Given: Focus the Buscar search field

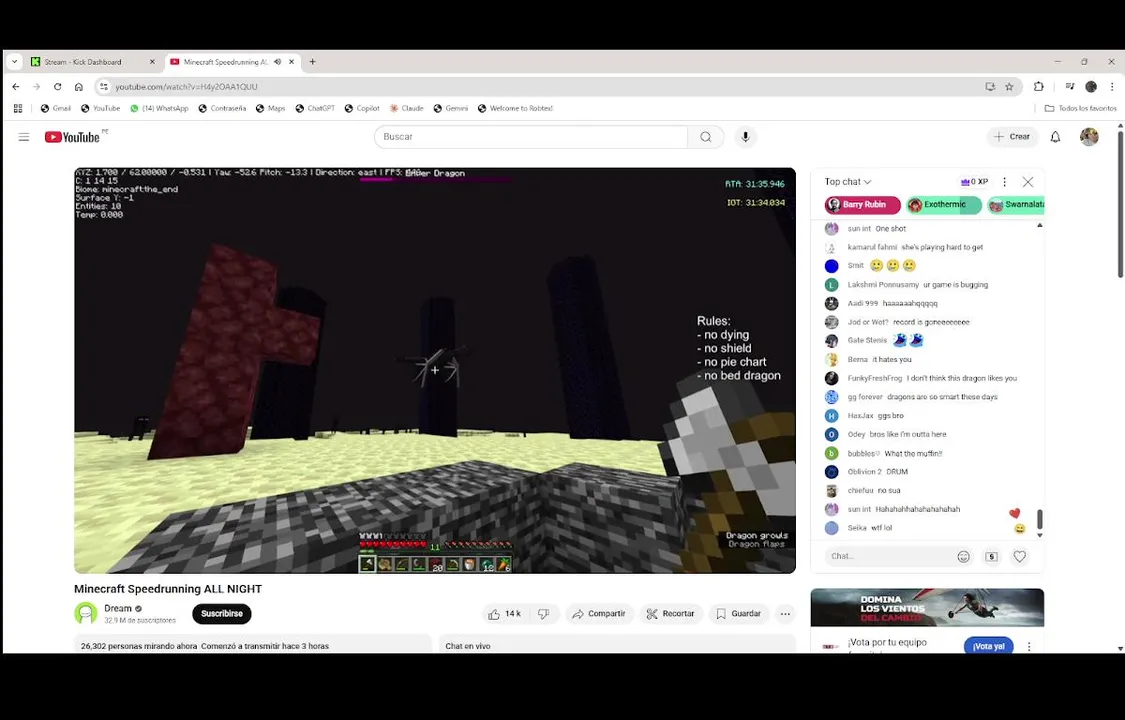Looking at the screenshot, I should (531, 137).
